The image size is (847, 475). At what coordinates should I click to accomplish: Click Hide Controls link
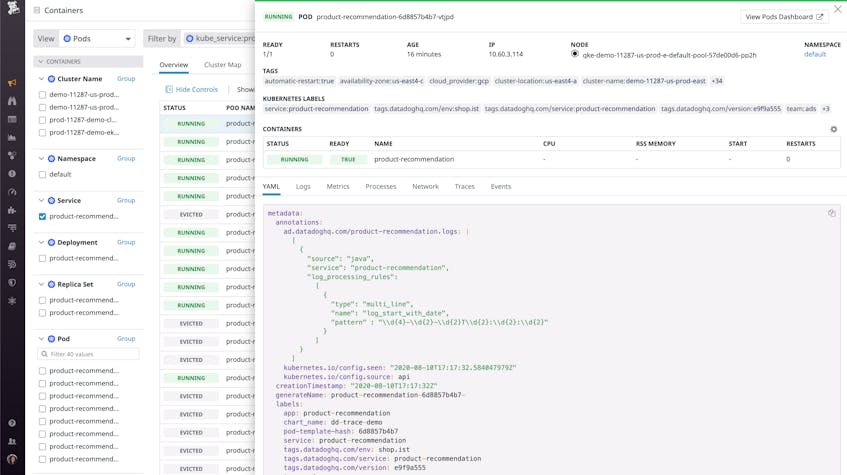pos(197,89)
